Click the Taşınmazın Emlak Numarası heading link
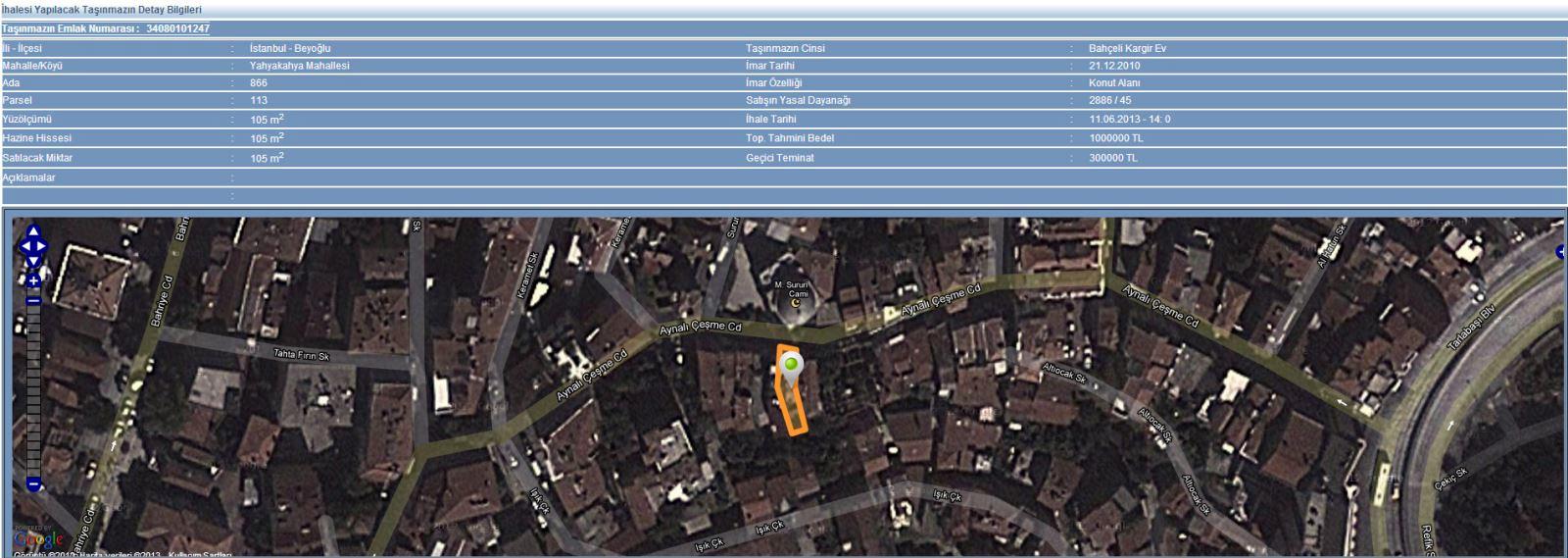The width and height of the screenshot is (1568, 558). coord(106,29)
